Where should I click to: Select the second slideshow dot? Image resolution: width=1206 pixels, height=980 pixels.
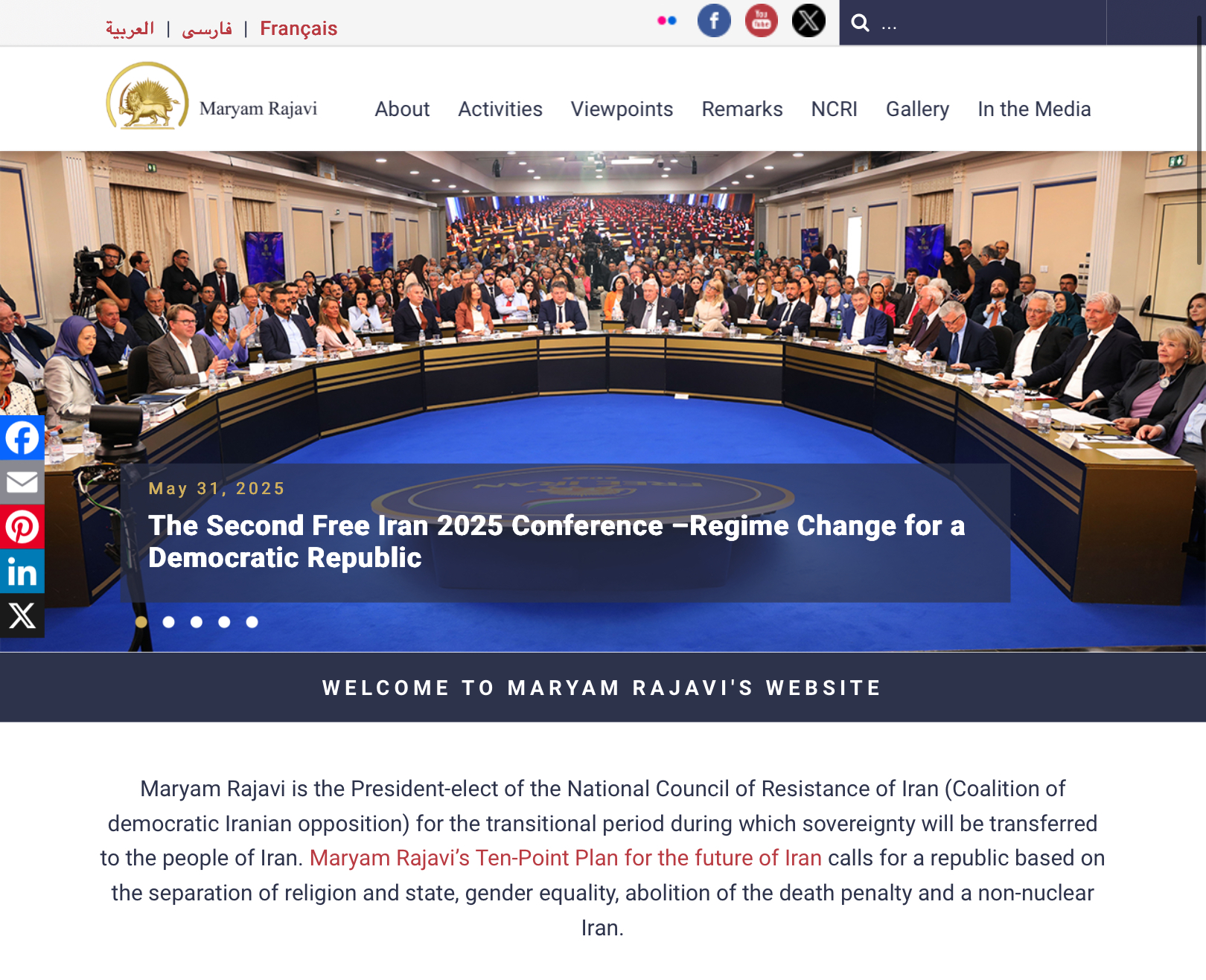click(x=169, y=622)
